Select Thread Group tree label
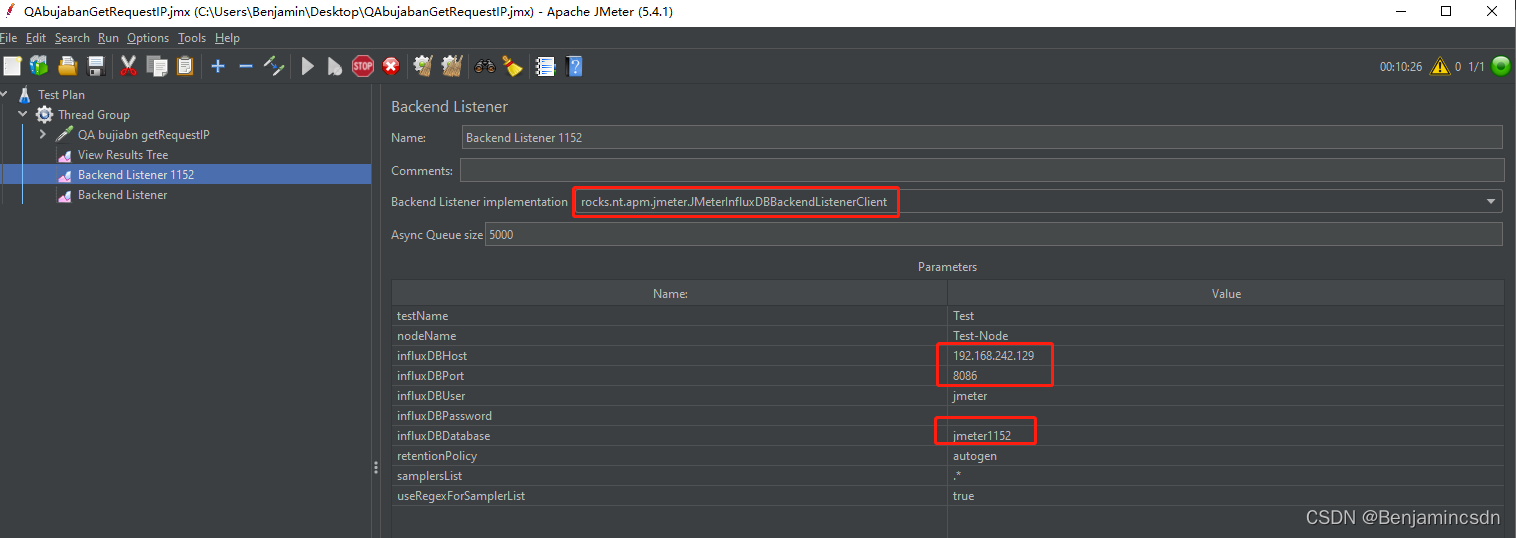Image resolution: width=1516 pixels, height=538 pixels. pos(94,115)
